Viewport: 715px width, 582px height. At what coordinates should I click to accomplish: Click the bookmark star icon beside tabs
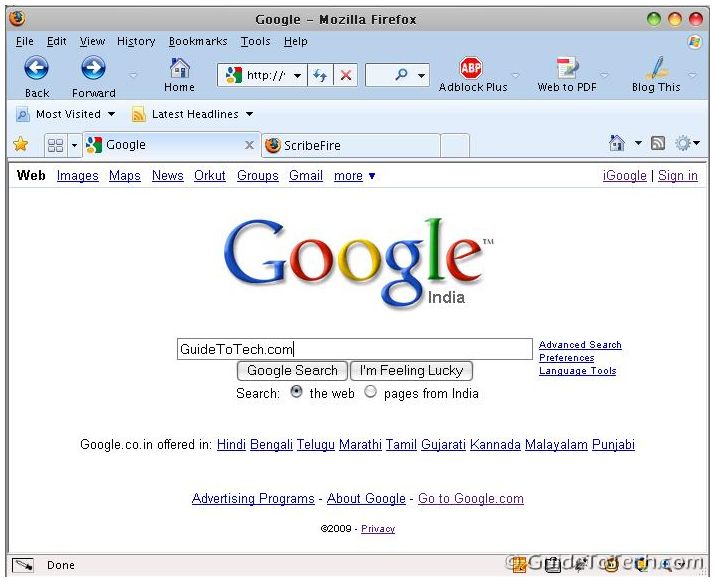click(21, 144)
